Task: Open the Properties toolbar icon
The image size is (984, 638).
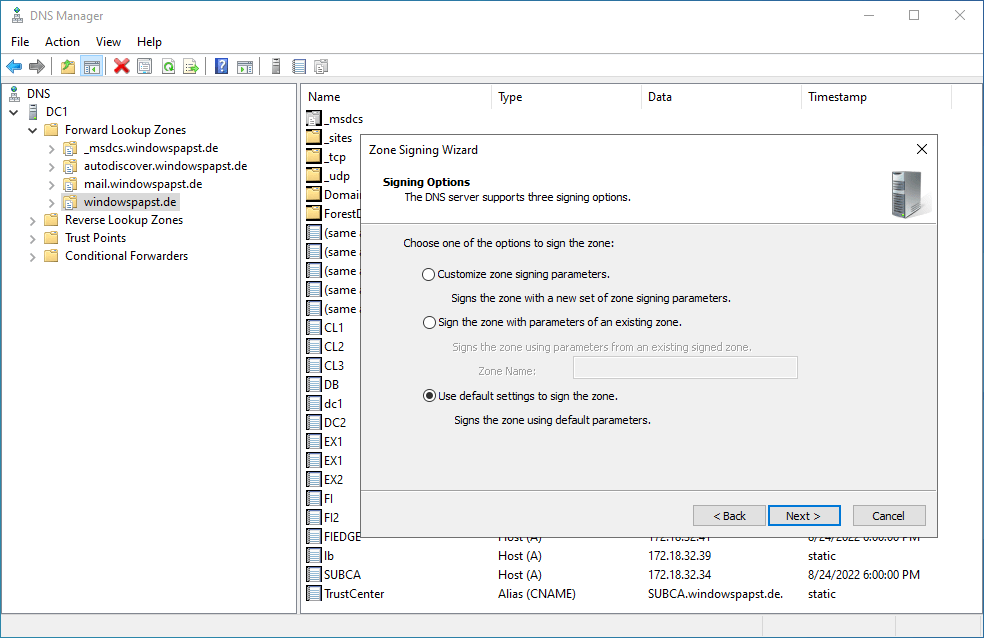Action: 145,67
